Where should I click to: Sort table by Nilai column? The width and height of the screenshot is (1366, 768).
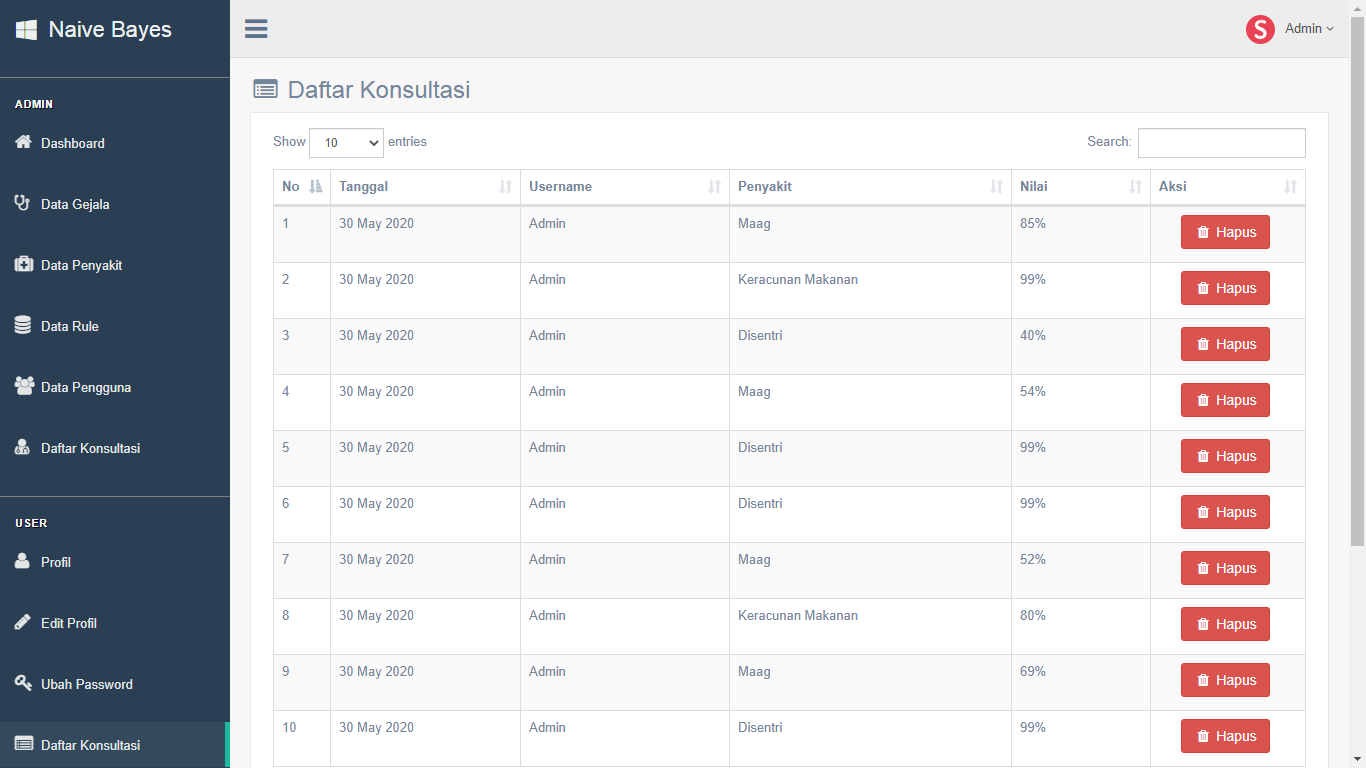point(1081,187)
